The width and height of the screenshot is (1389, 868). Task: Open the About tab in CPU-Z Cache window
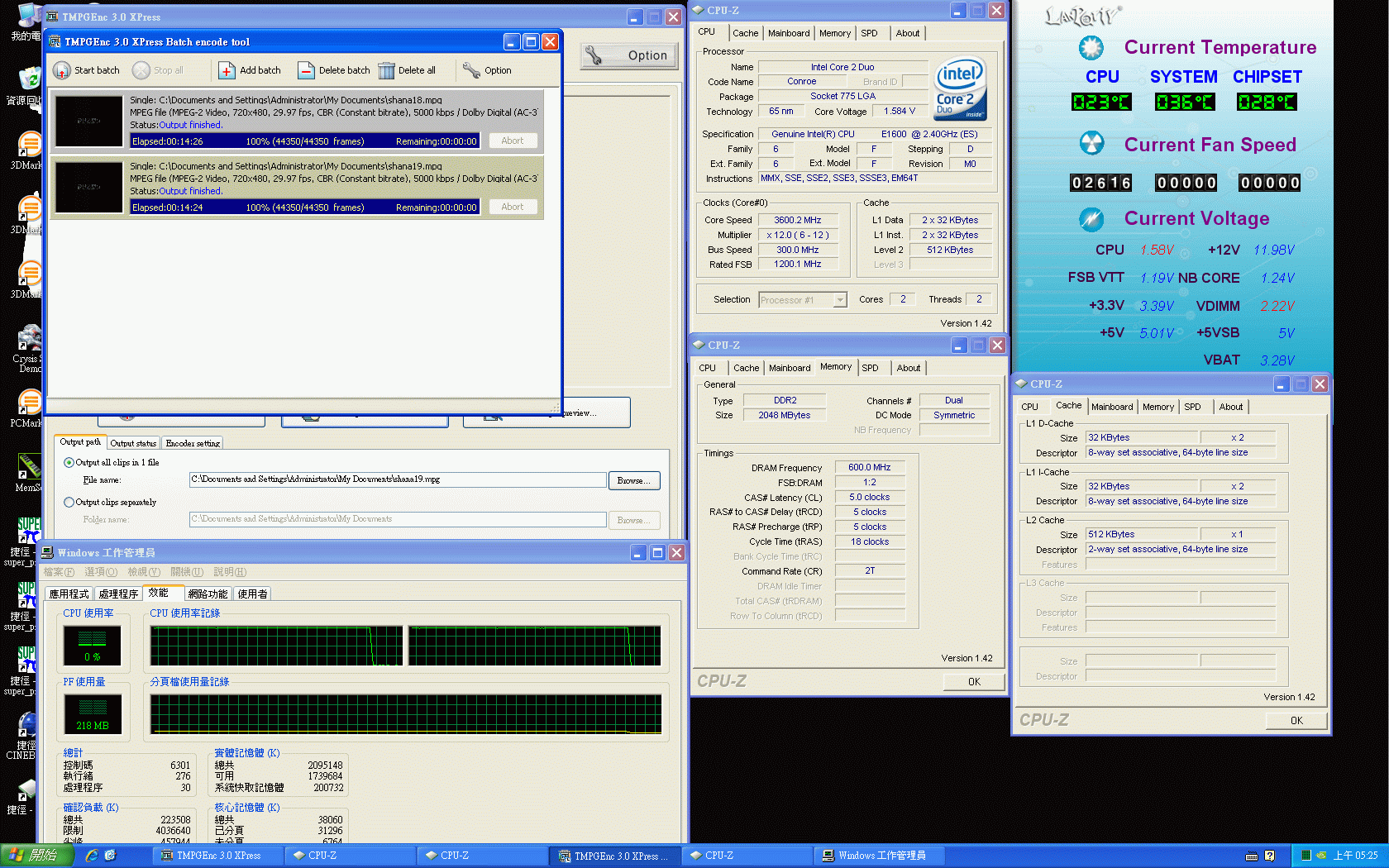tap(1230, 407)
